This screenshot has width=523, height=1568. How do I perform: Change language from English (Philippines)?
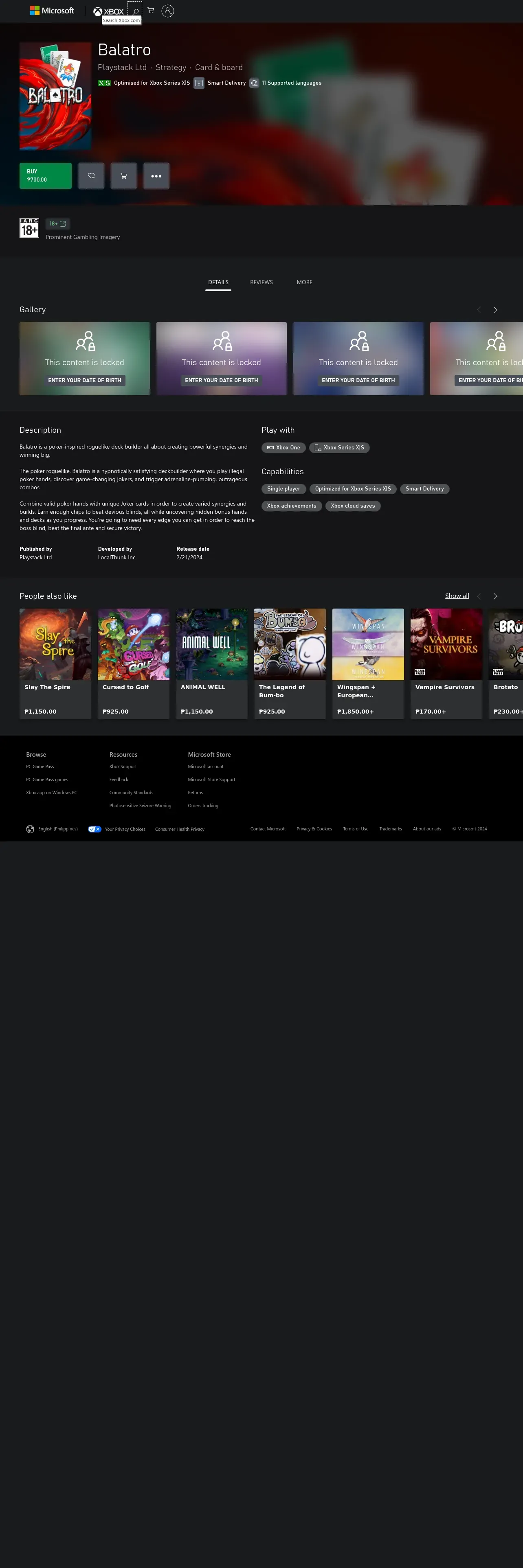click(58, 829)
